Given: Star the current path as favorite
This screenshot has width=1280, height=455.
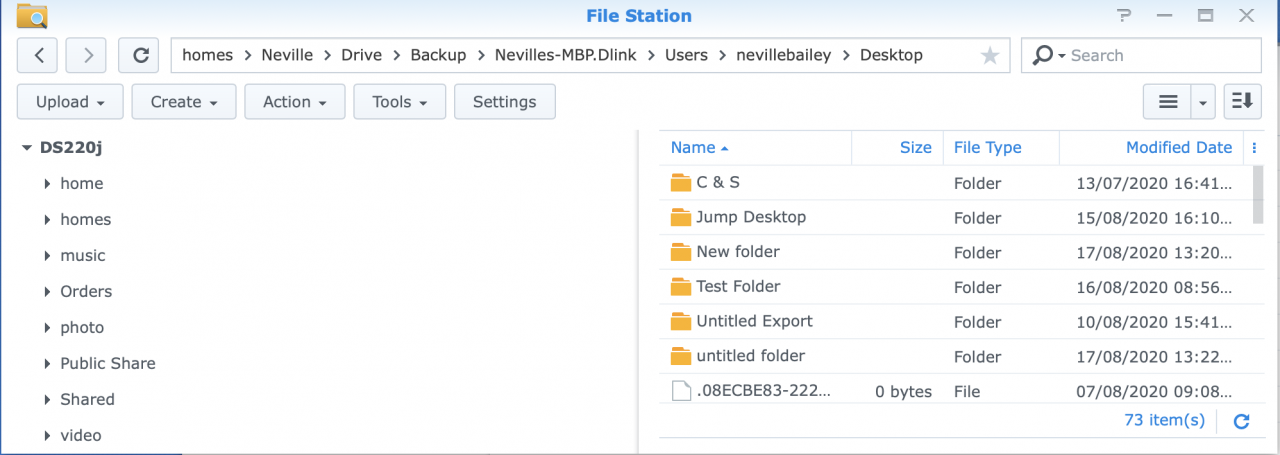Looking at the screenshot, I should tap(989, 56).
